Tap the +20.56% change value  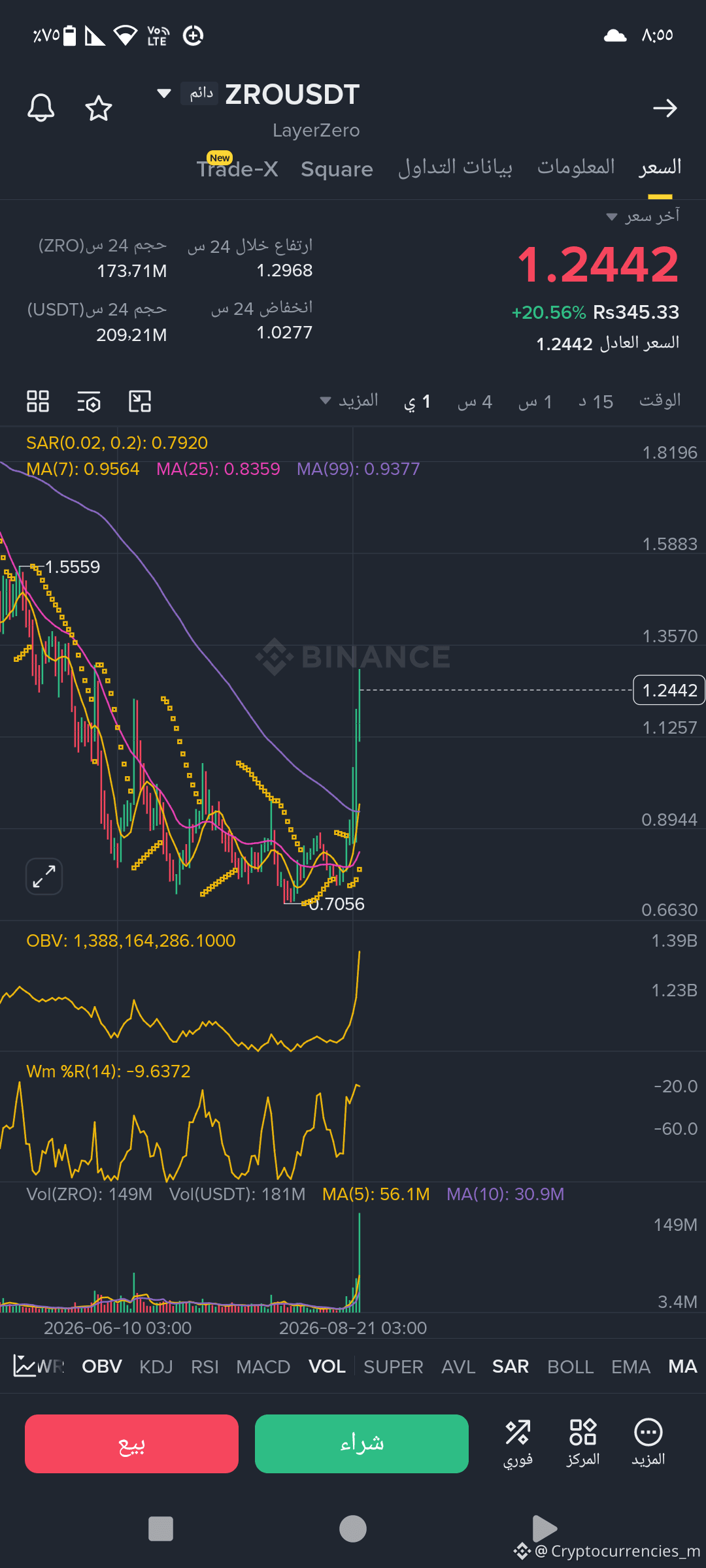548,312
